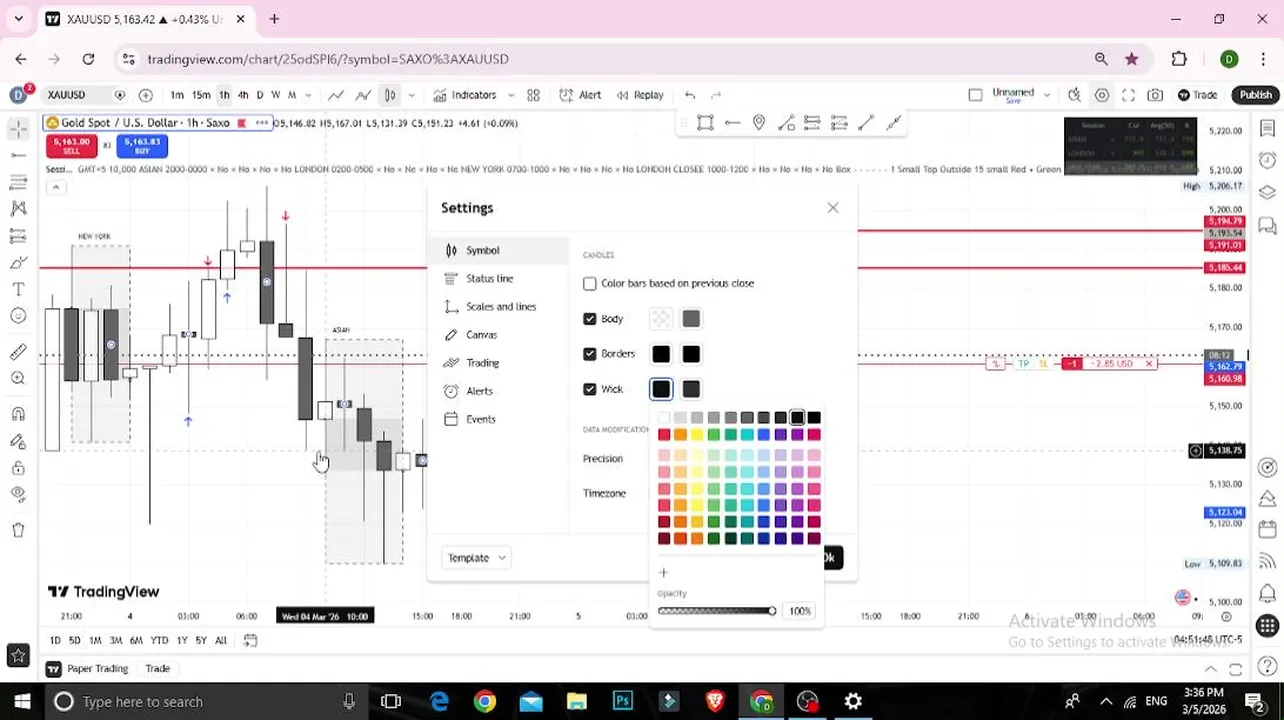Screen dimensions: 1284x720
Task: Expand the chart type dropdown arrow
Action: pyautogui.click(x=411, y=95)
